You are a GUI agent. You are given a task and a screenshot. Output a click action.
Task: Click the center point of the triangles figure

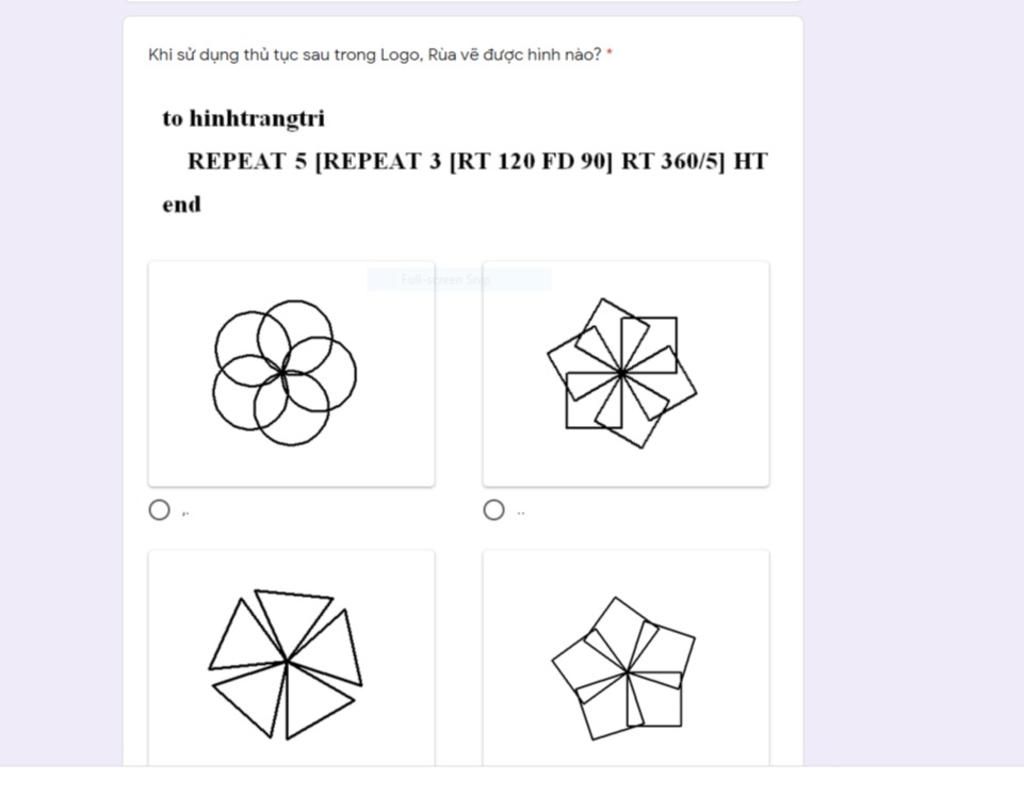[287, 661]
